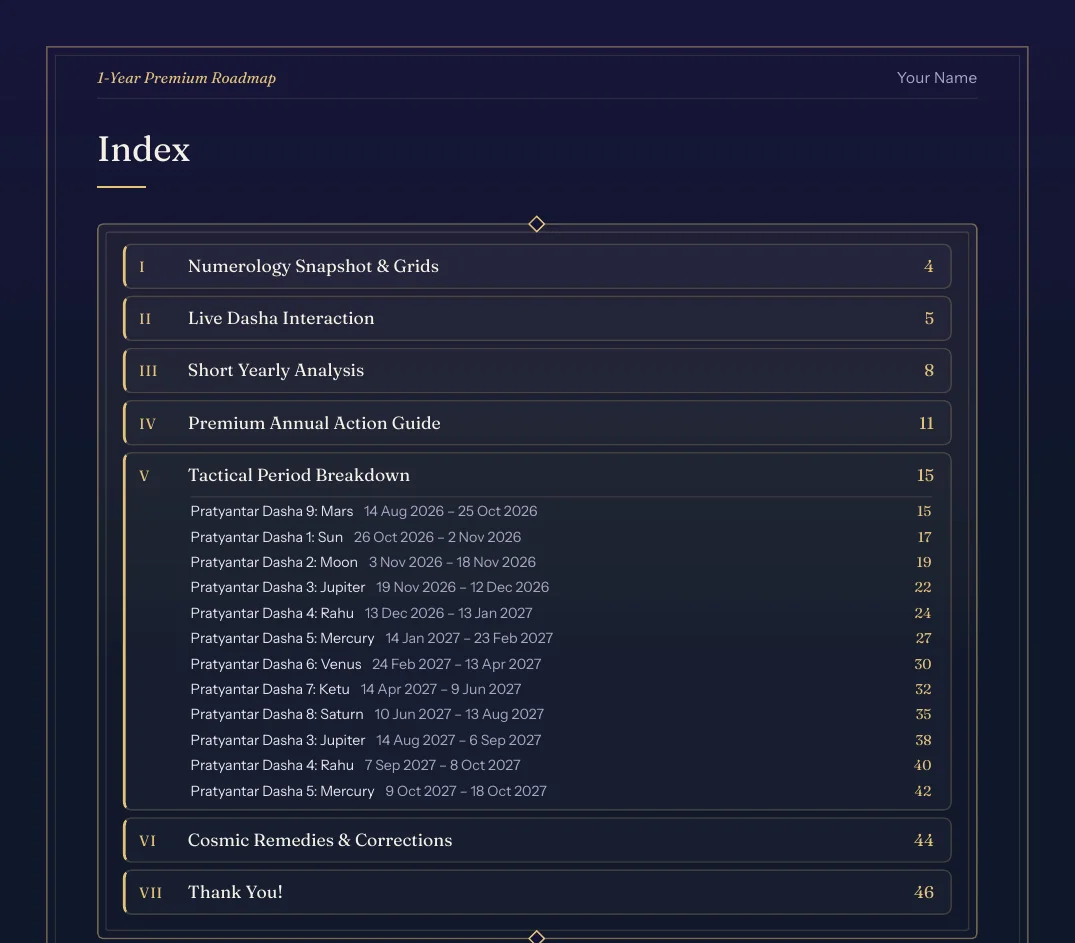Click page number 32 beside Ketu dasha
Viewport: 1075px width, 943px height.
(x=923, y=689)
